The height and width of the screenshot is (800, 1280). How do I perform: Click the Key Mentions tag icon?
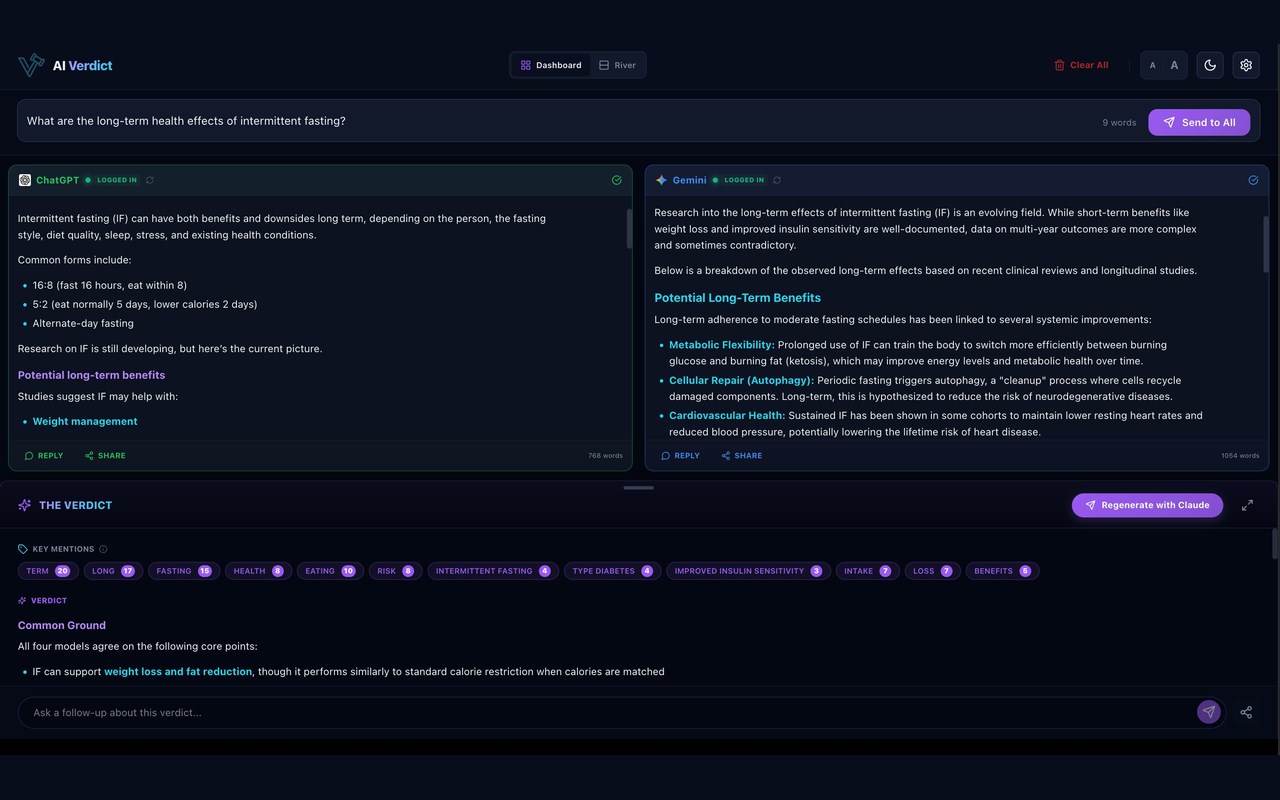(23, 549)
